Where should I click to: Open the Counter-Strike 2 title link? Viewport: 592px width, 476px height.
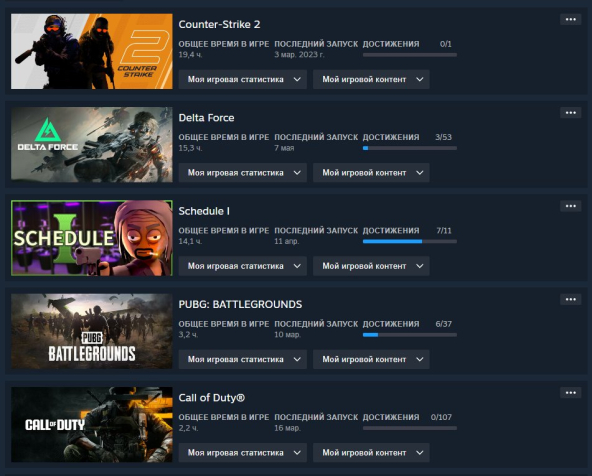coord(219,25)
